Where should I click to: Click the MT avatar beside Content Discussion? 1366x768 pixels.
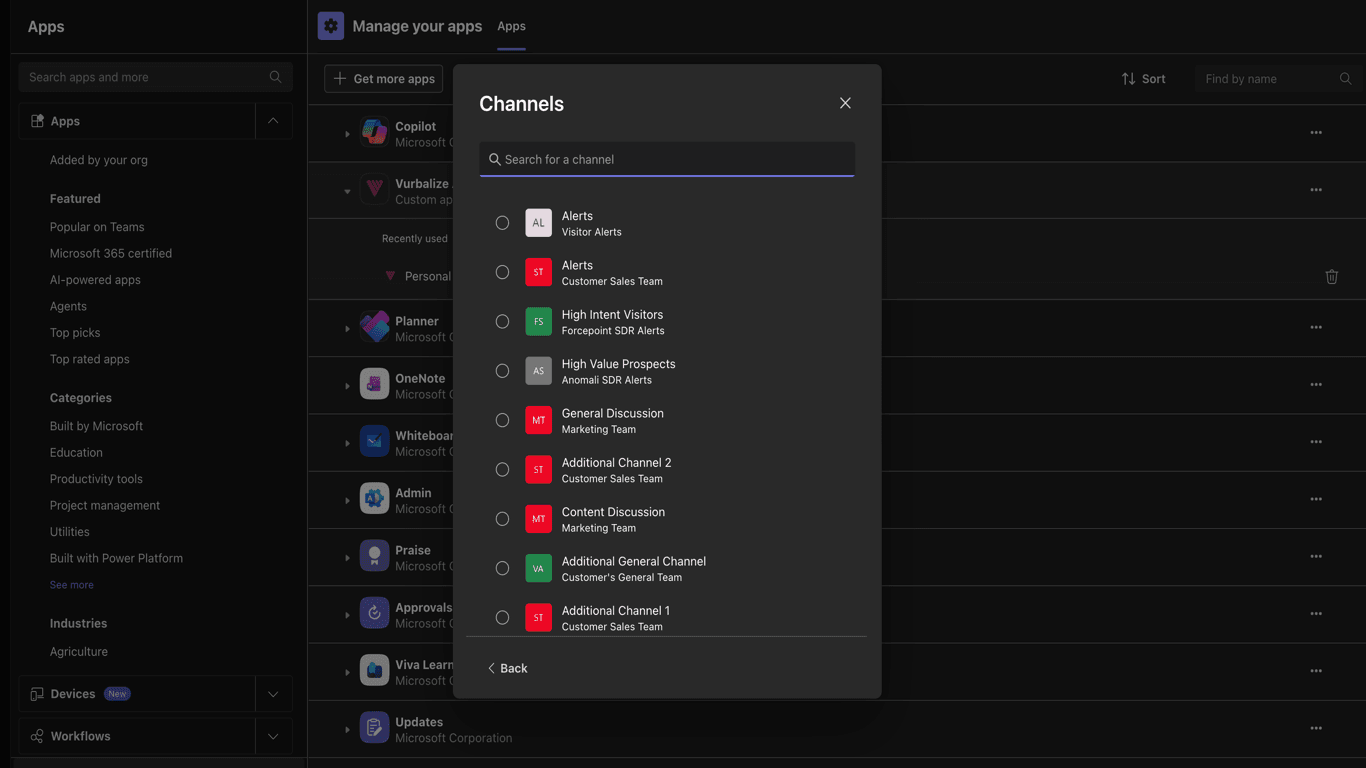click(x=538, y=519)
